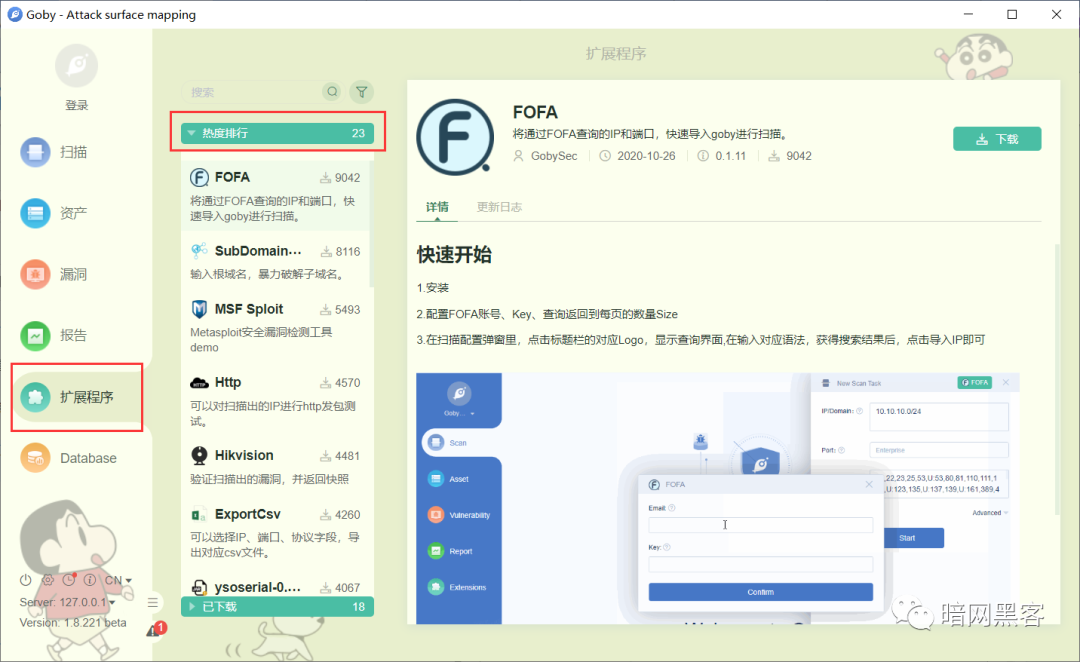Open the Server 127.0.0.1 dropdown

tap(68, 602)
